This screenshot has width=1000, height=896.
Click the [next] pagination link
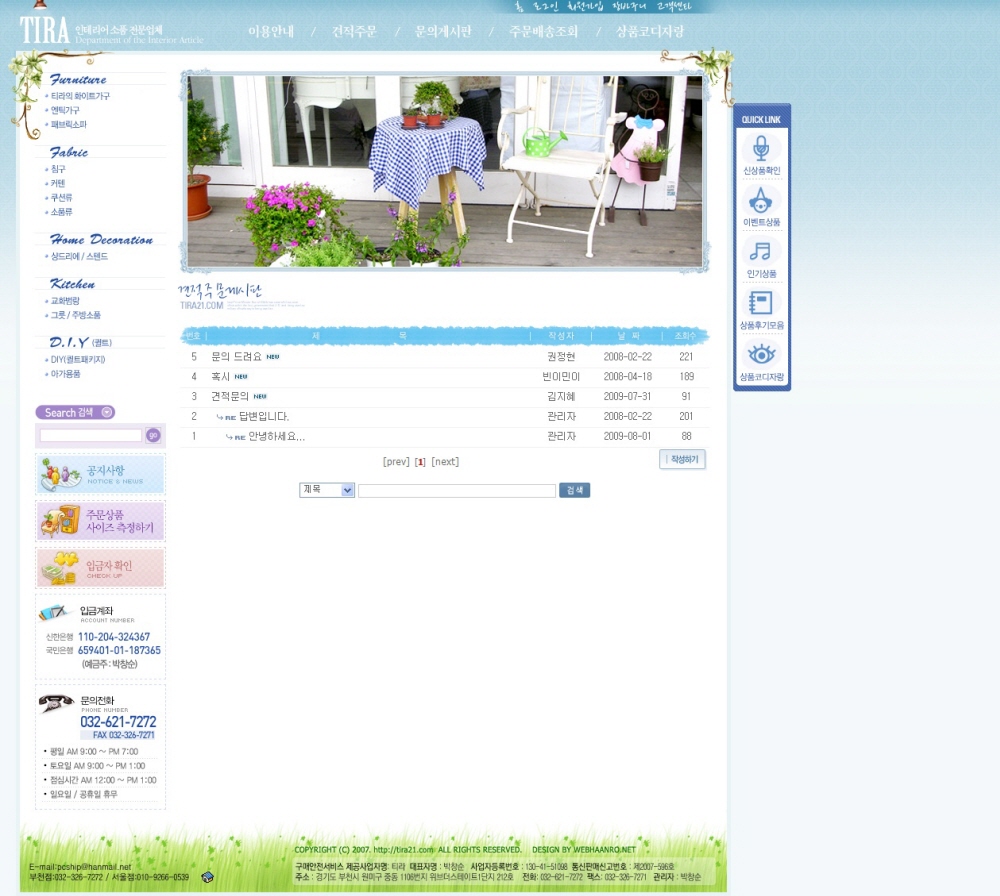tap(445, 462)
